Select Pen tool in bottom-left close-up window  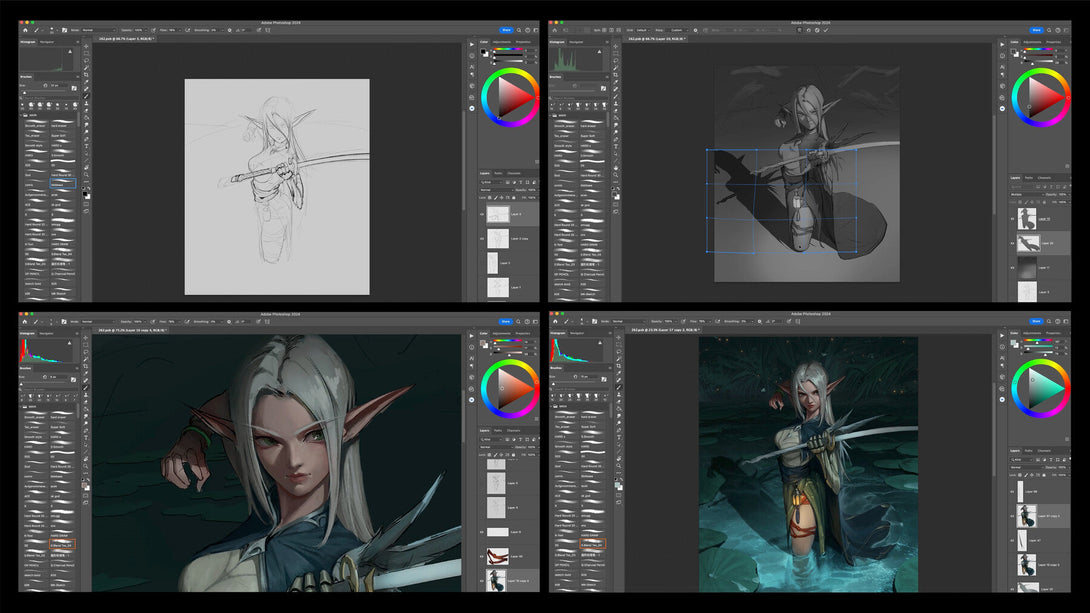pos(86,430)
